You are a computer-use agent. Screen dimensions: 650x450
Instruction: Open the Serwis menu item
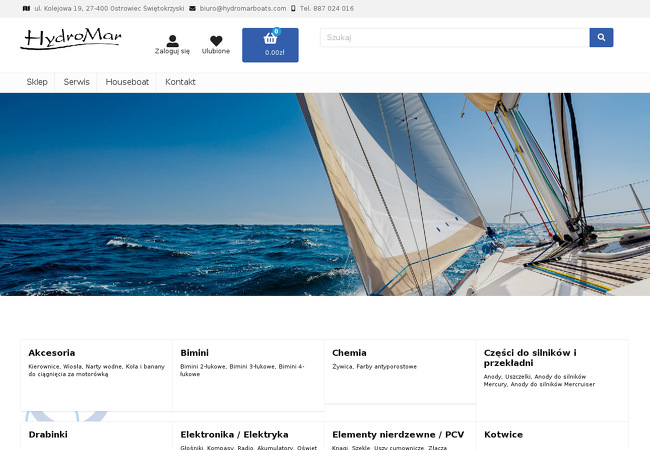[x=76, y=82]
